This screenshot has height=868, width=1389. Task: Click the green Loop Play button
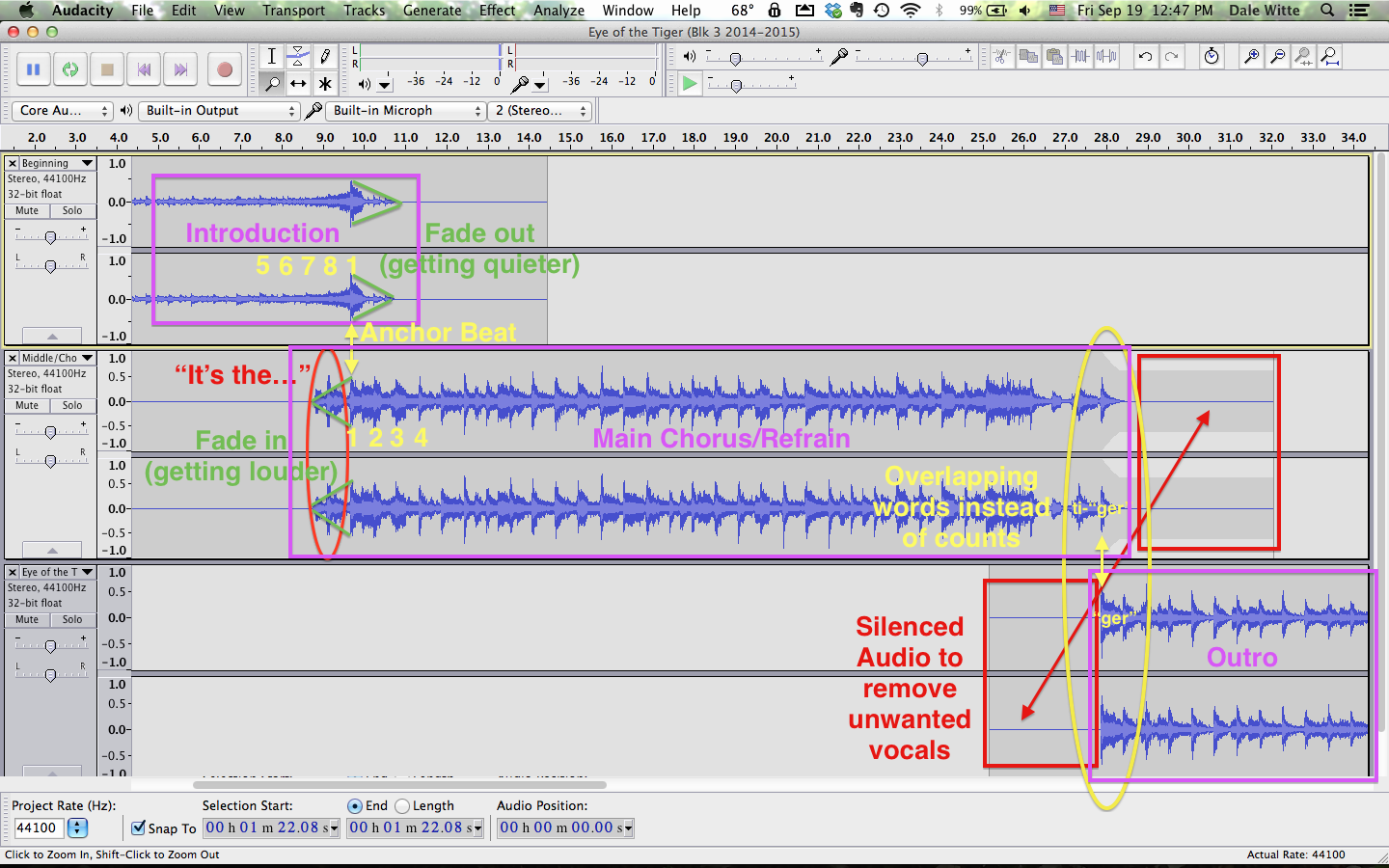click(70, 69)
